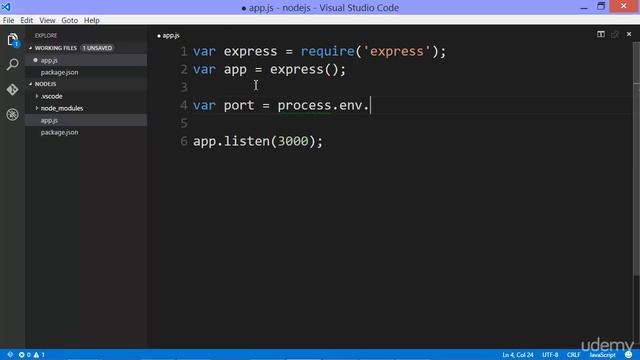
Task: Change the UTF-8 encoding in status bar
Action: tap(550, 355)
